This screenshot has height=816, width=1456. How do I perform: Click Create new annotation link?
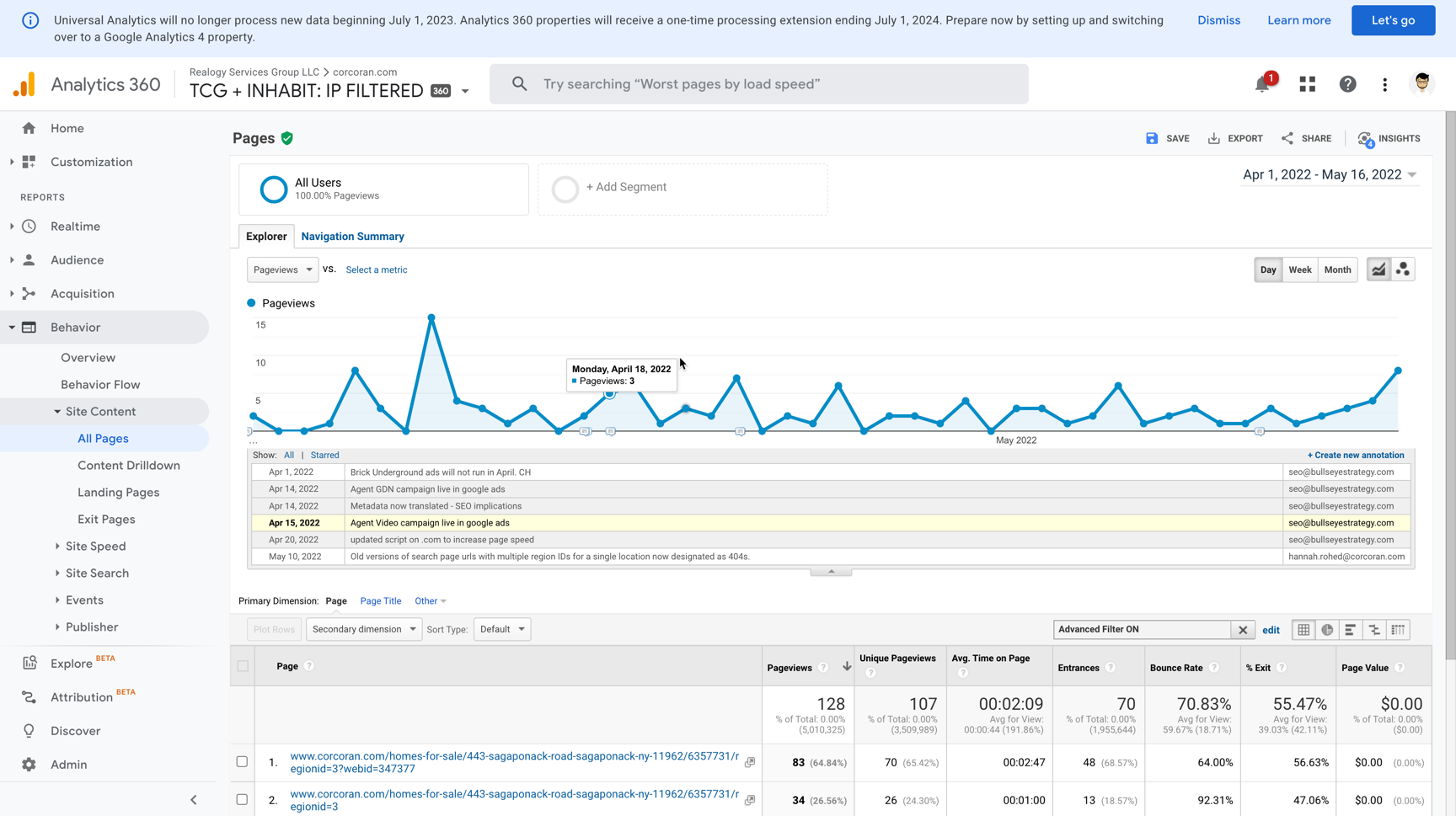tap(1356, 455)
